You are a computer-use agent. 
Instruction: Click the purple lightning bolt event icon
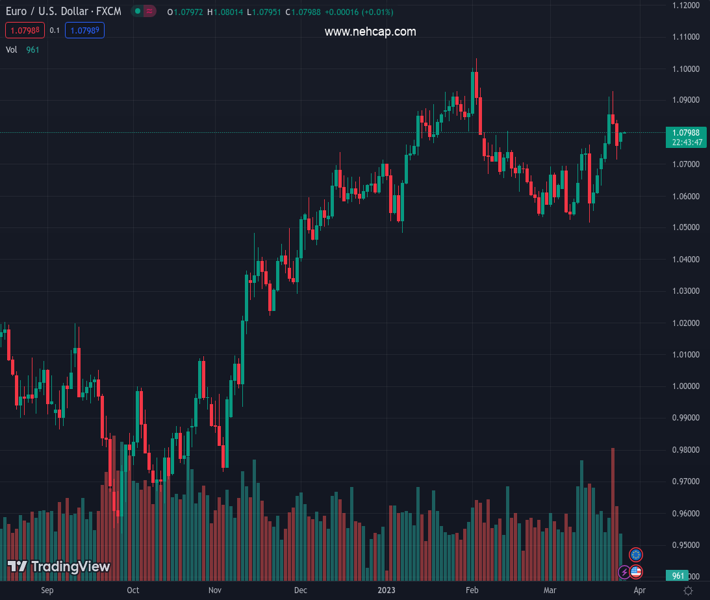click(625, 573)
